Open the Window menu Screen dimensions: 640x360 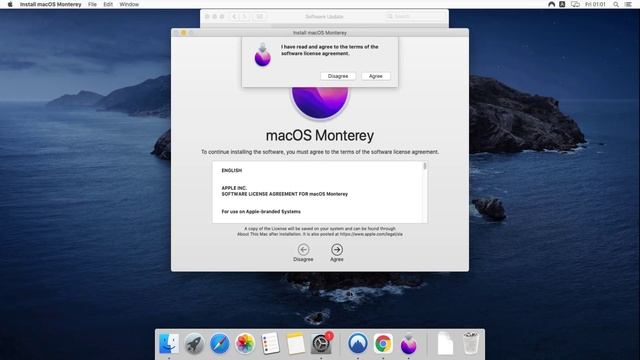[x=129, y=4]
